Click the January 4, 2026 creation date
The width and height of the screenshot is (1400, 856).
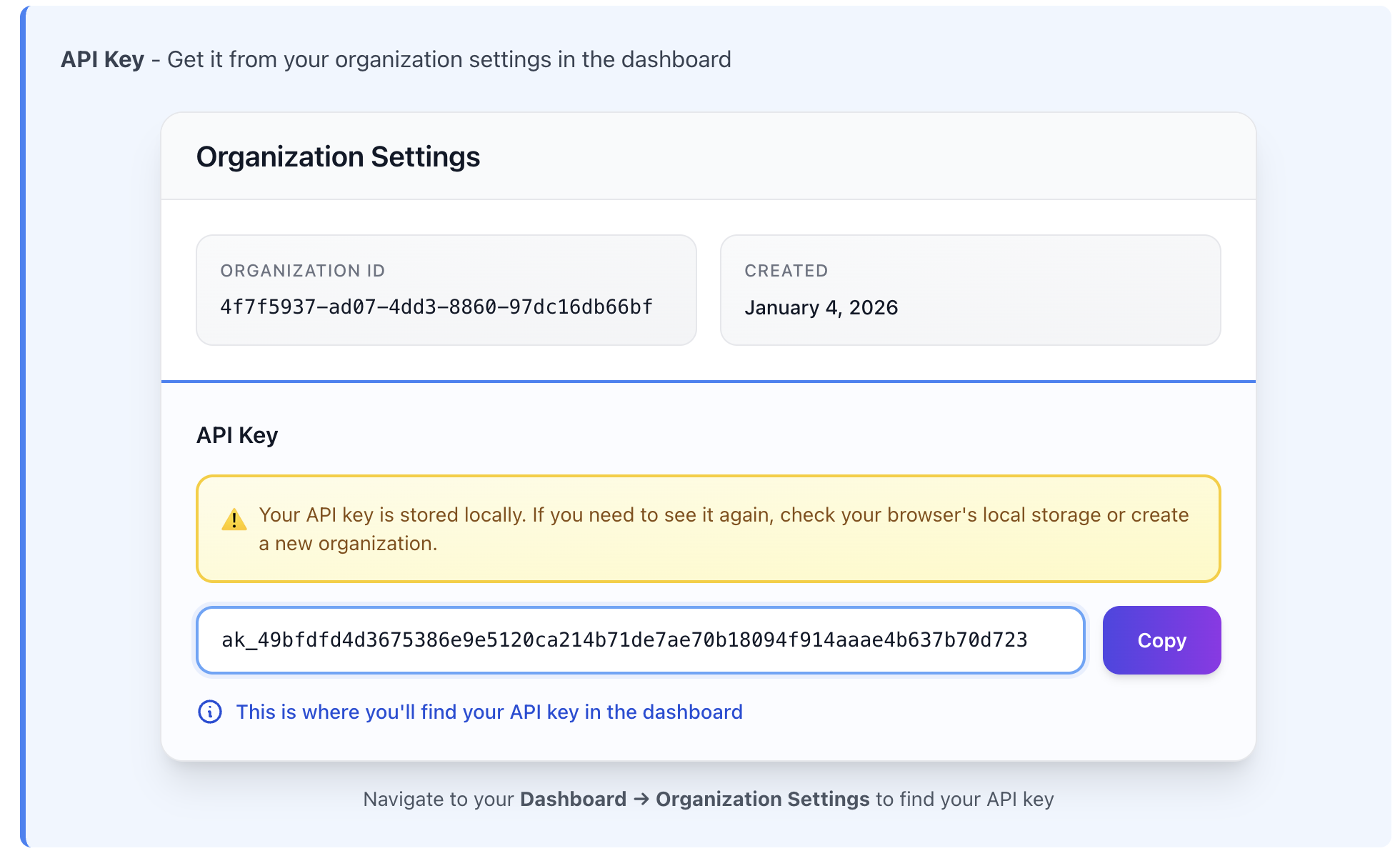point(821,307)
